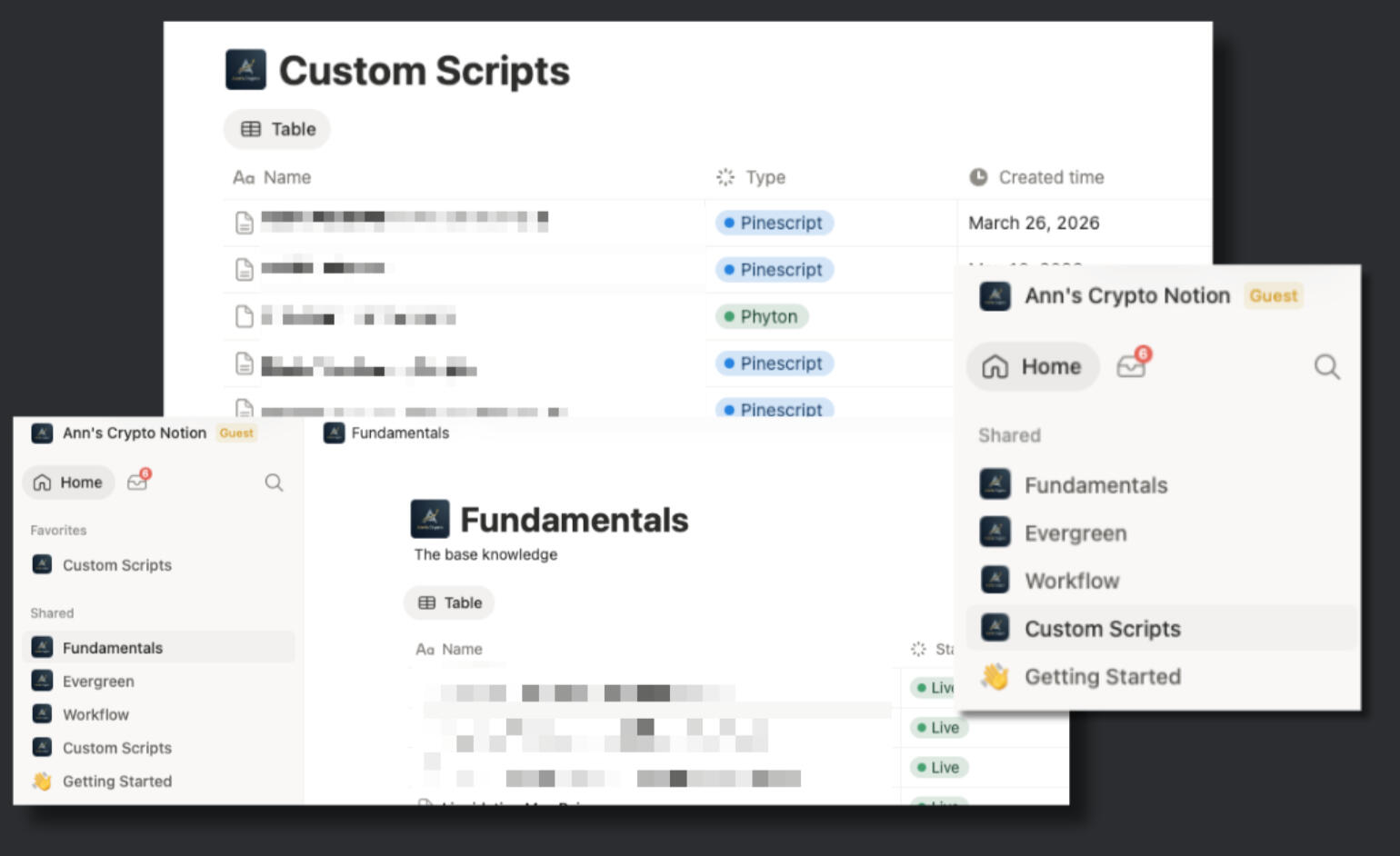Click the inbox icon in the enlarged sidebar panel
The height and width of the screenshot is (856, 1400).
pos(1133,364)
